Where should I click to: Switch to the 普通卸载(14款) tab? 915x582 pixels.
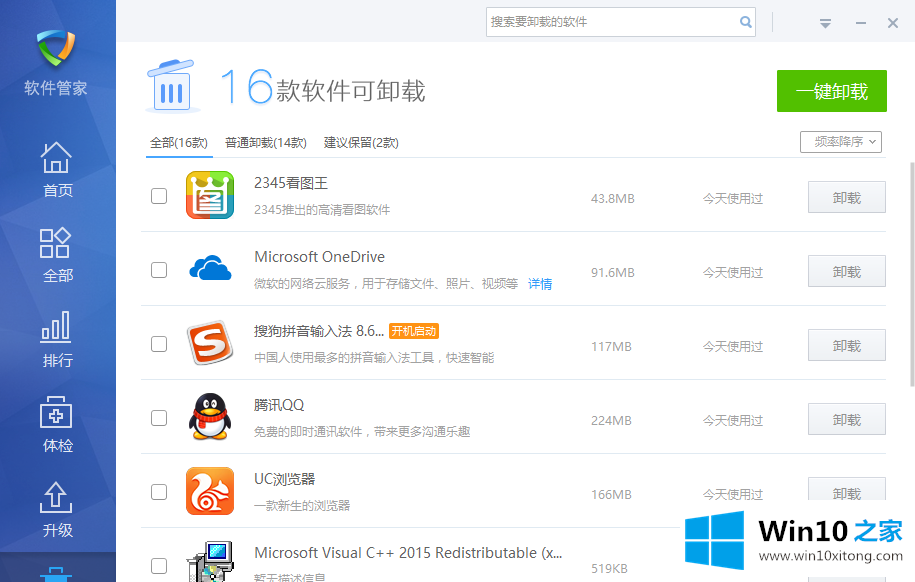[x=266, y=143]
